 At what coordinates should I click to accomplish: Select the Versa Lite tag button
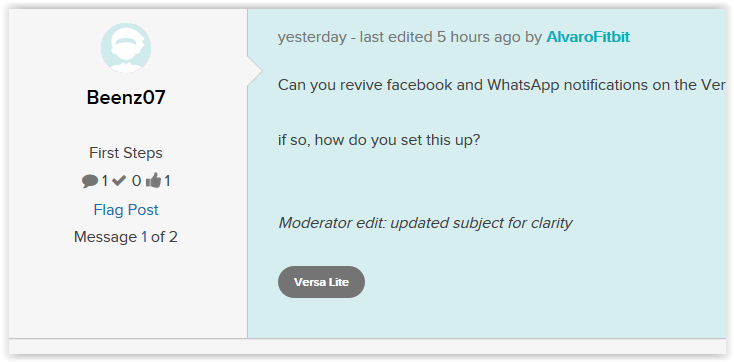pyautogui.click(x=321, y=282)
